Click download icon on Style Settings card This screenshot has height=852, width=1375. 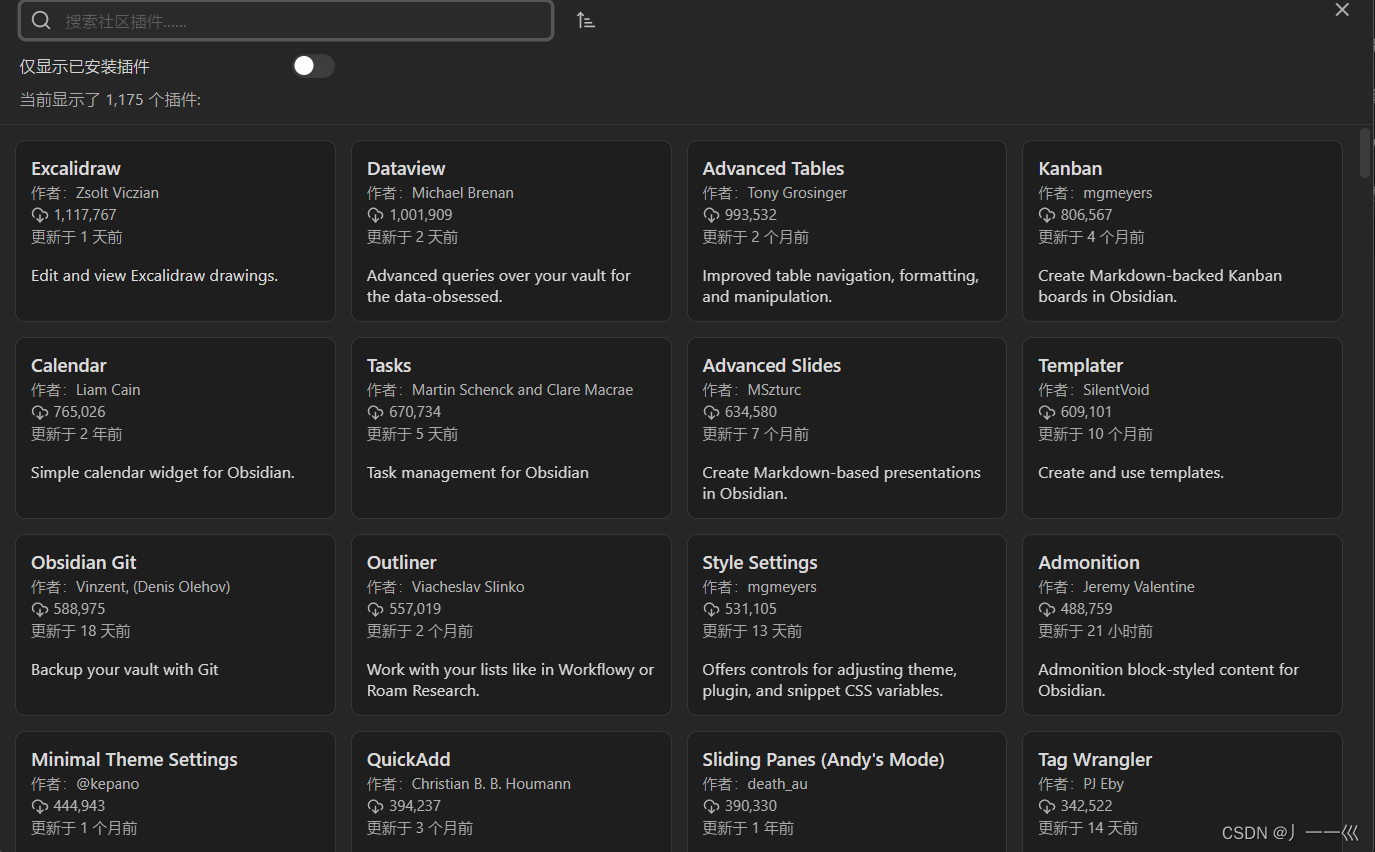pos(712,609)
